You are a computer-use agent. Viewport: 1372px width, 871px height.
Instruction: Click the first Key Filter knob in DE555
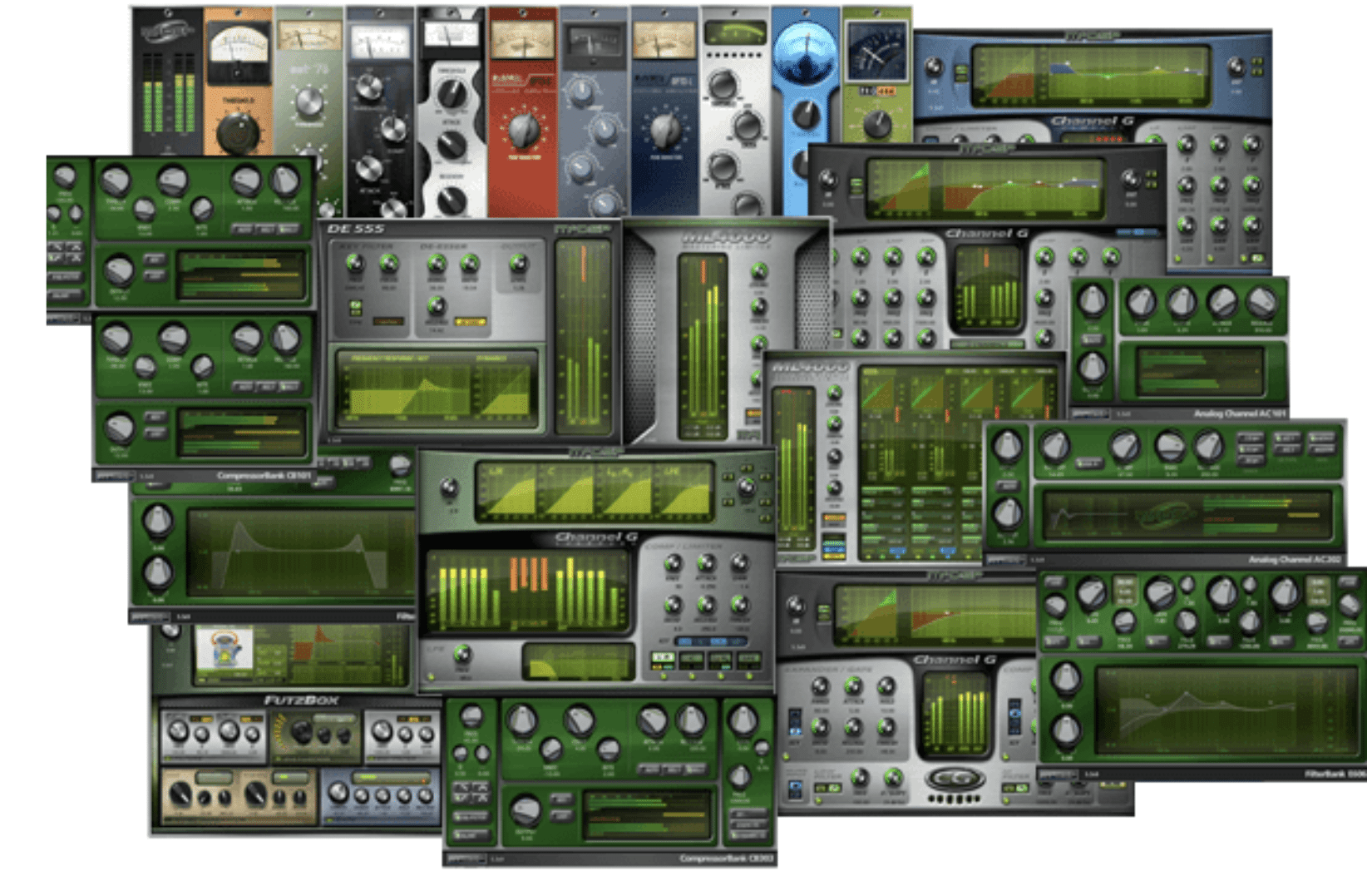(355, 264)
